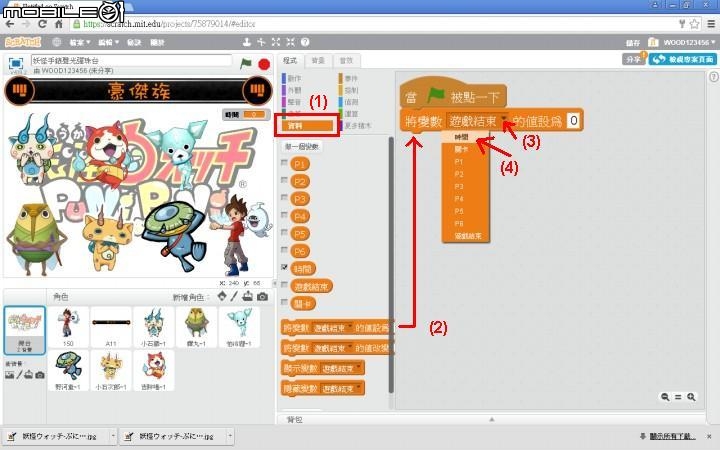Image resolution: width=720 pixels, height=450 pixels.
Task: Open the globe language selector
Action: click(56, 42)
